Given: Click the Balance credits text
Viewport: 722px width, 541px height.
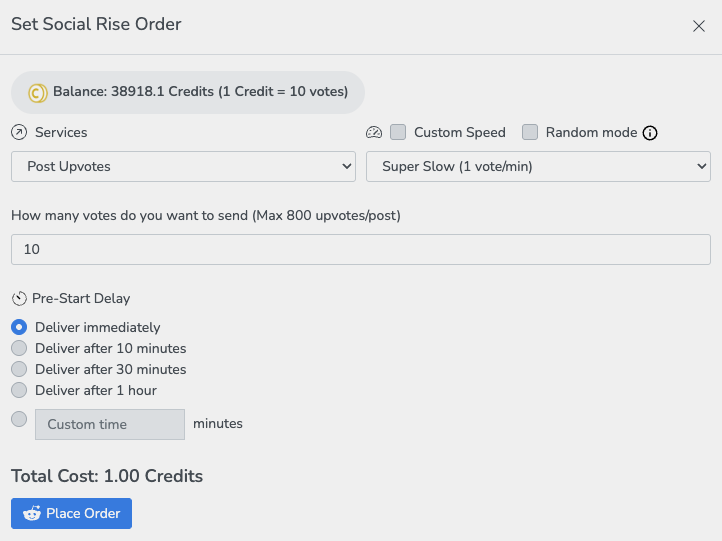Looking at the screenshot, I should pyautogui.click(x=200, y=92).
